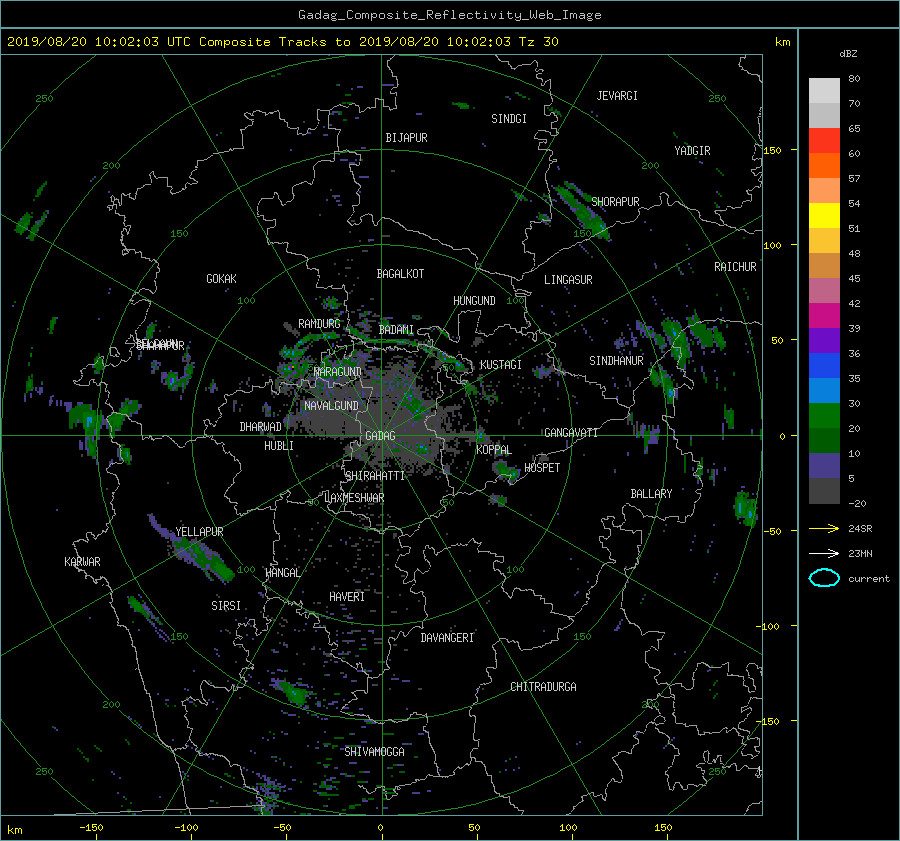Click the GOKAK city label

[221, 279]
